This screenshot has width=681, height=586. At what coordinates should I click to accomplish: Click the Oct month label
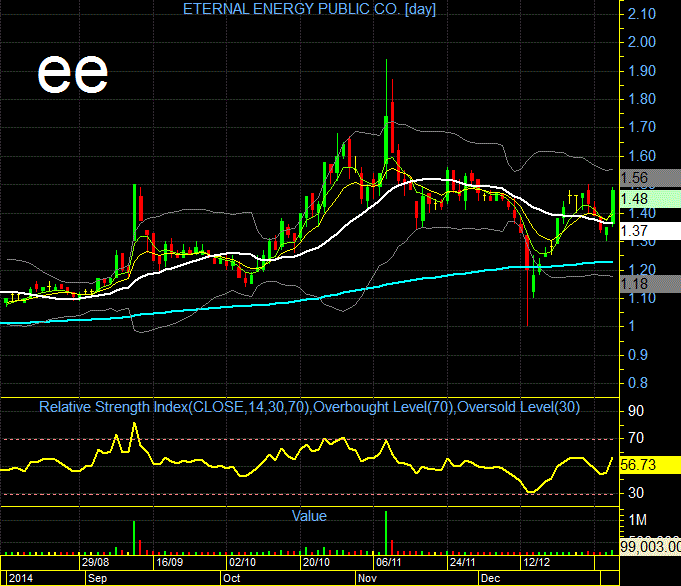231,578
